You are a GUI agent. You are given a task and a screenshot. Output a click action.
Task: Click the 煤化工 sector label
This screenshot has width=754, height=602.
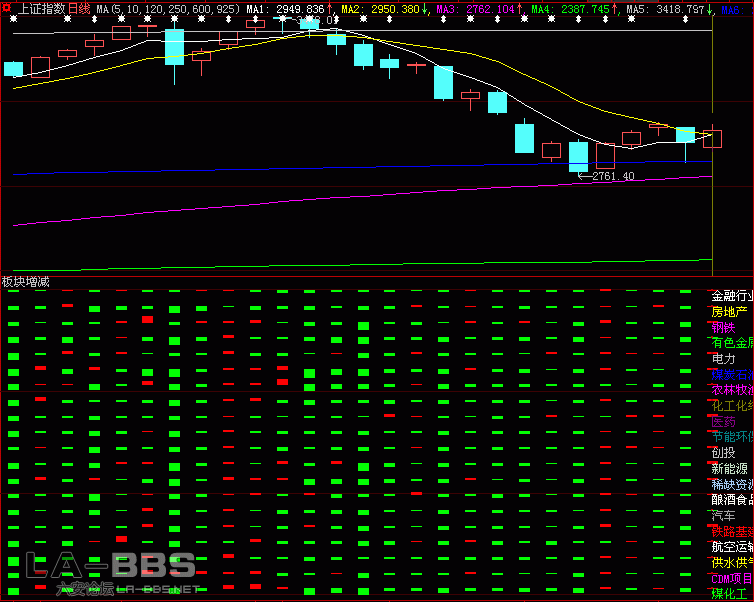(x=729, y=593)
